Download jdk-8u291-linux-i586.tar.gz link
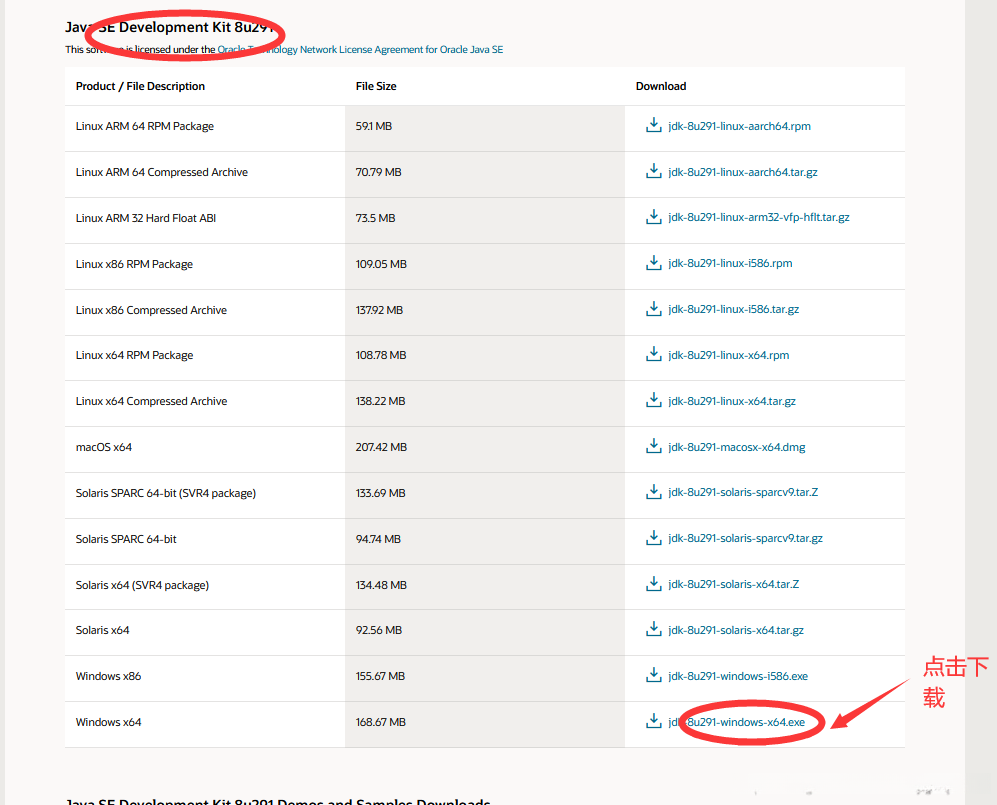This screenshot has width=997, height=805. click(x=734, y=309)
